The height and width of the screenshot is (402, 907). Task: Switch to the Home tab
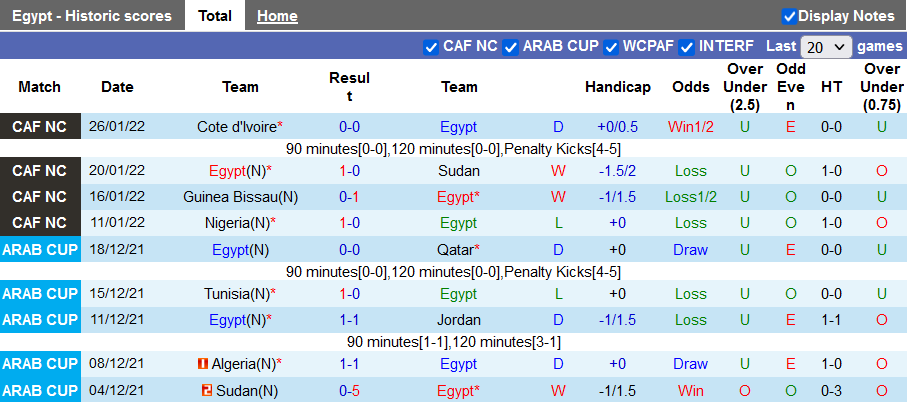pos(277,16)
